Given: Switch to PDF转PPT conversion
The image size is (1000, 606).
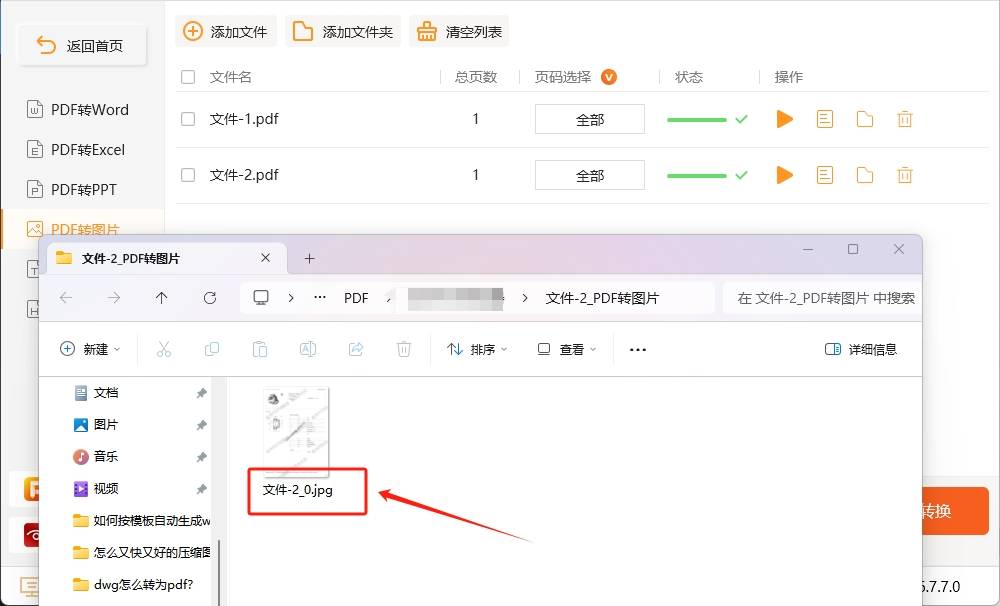Looking at the screenshot, I should [85, 189].
